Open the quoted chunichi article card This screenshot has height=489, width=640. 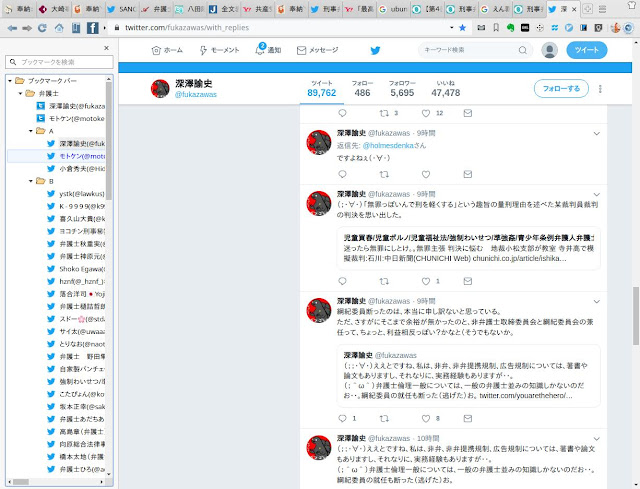click(x=468, y=248)
